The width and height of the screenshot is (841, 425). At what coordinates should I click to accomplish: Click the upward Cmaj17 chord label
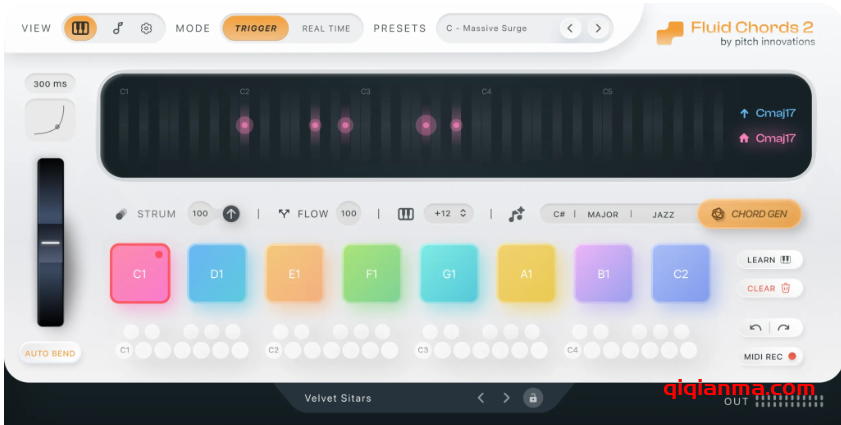tap(768, 113)
